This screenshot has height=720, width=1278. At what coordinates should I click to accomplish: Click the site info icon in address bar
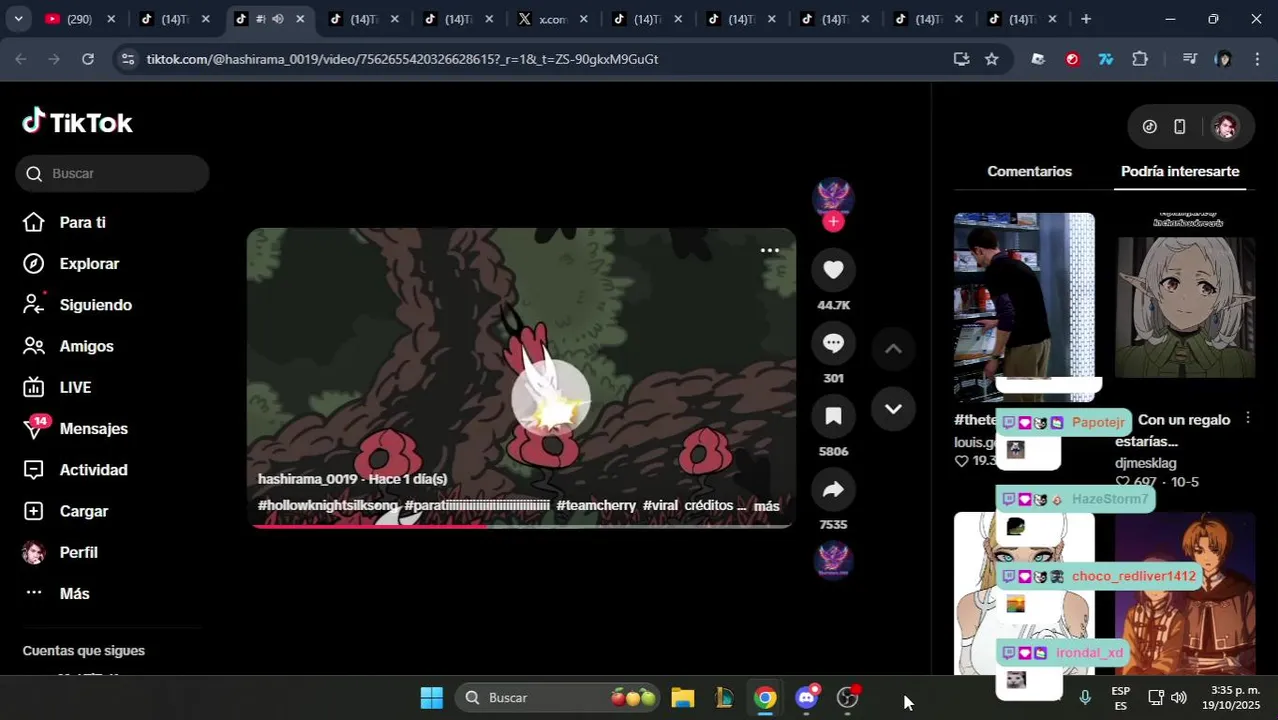[127, 59]
